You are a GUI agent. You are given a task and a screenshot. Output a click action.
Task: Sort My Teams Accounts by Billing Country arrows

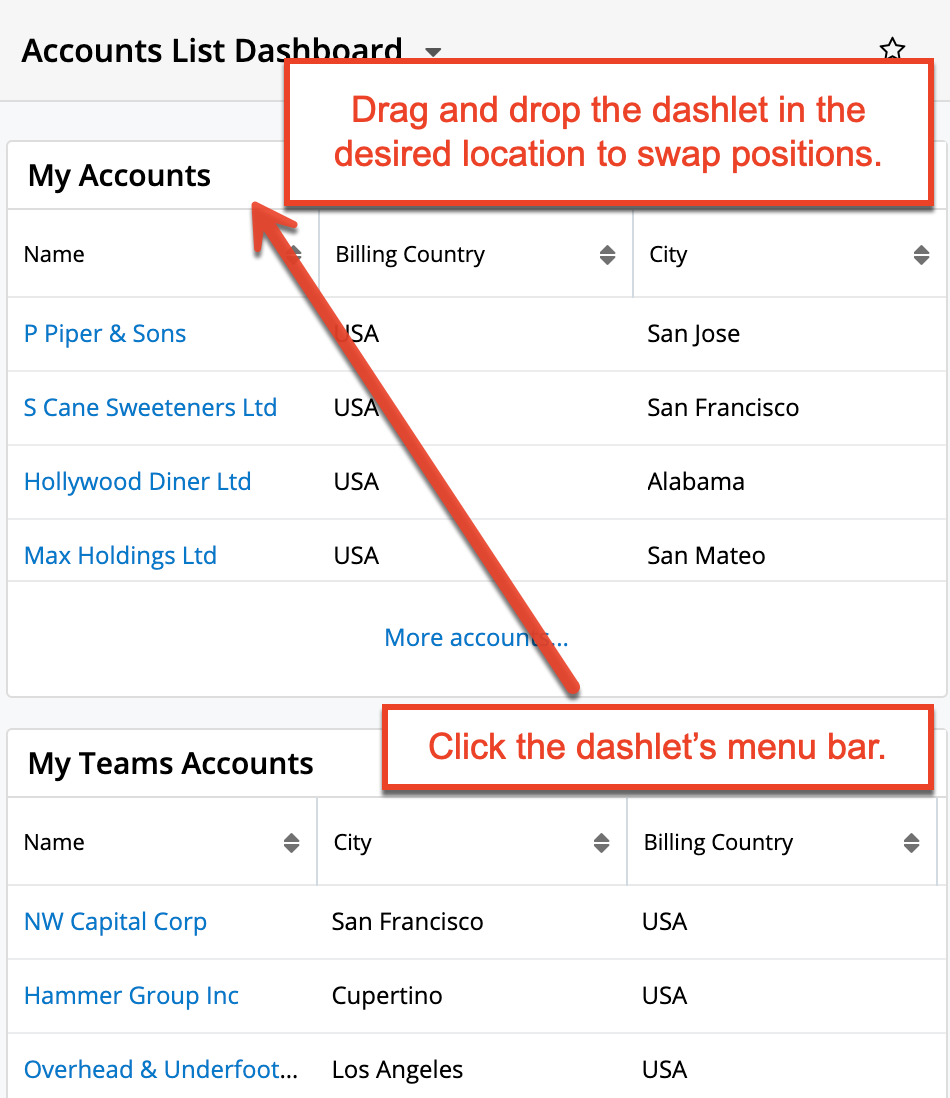tap(911, 843)
